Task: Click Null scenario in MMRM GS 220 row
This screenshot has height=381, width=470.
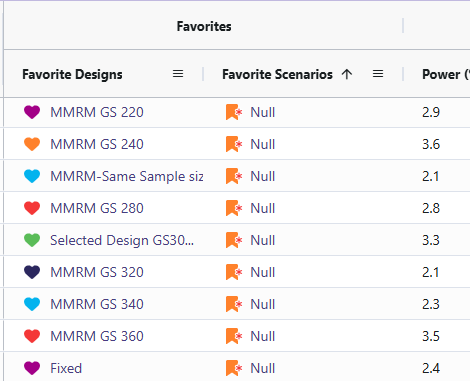Action: coord(263,112)
